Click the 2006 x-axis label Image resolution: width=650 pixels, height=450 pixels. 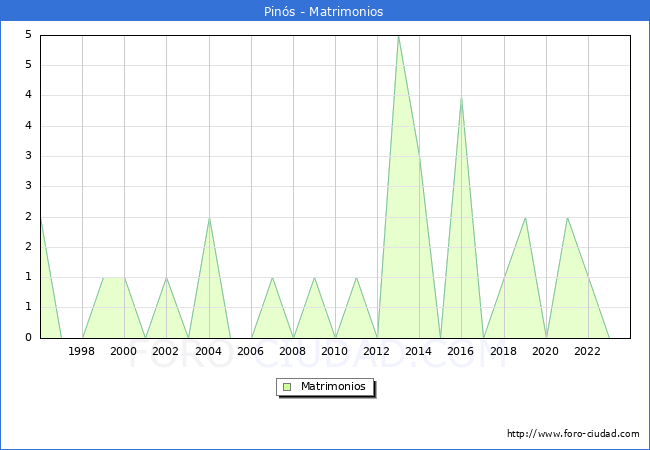[250, 351]
